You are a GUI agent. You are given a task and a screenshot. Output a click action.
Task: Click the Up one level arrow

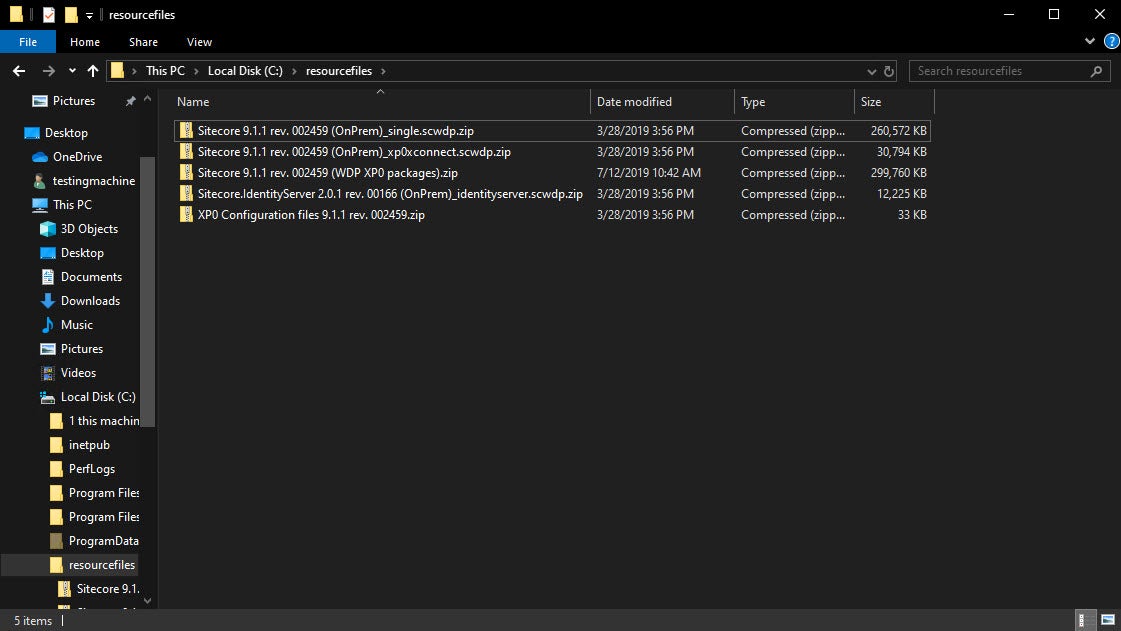pyautogui.click(x=93, y=71)
